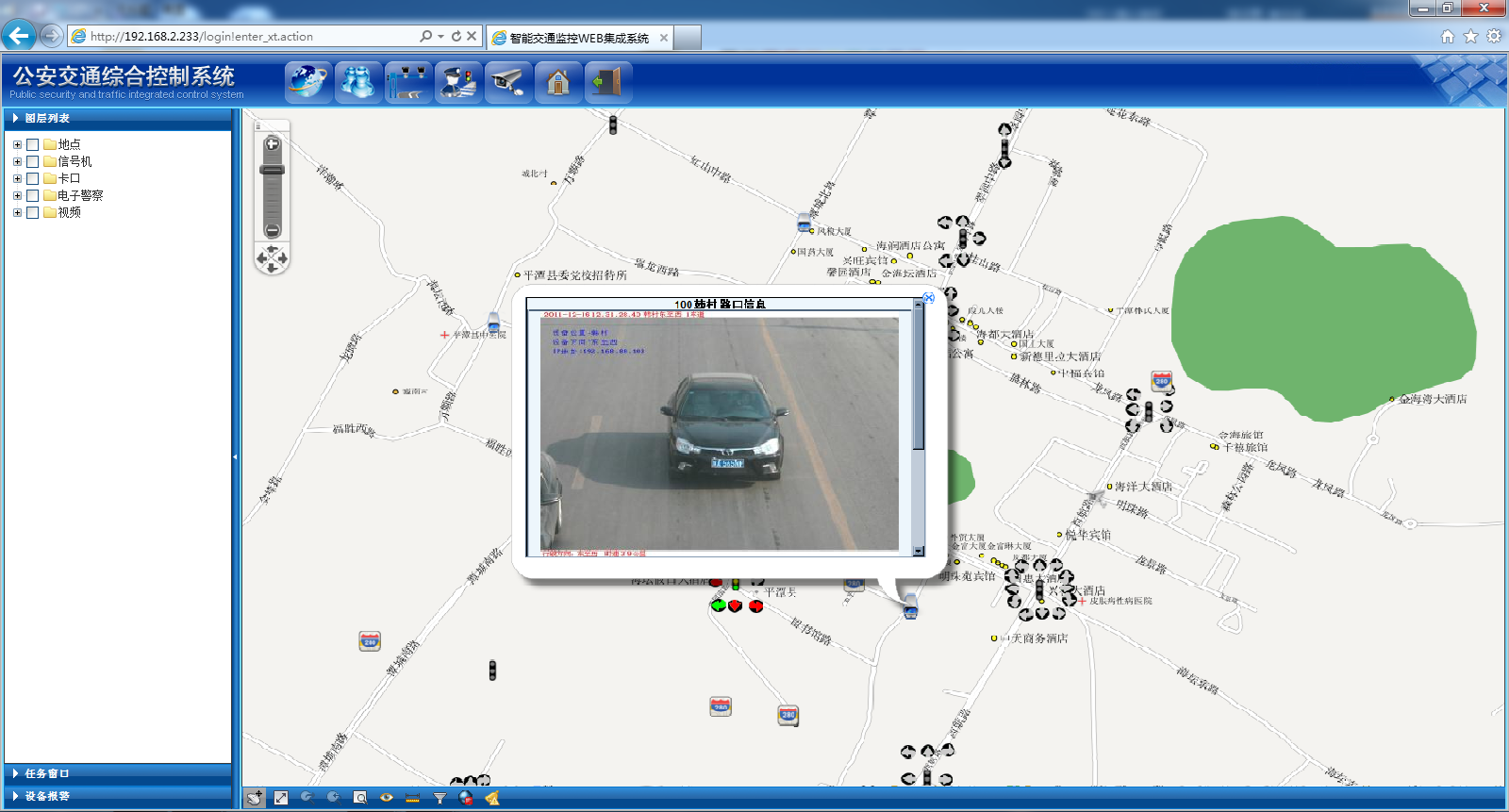The image size is (1509, 812).
Task: Expand the 任务窗口 panel
Action: 47,773
